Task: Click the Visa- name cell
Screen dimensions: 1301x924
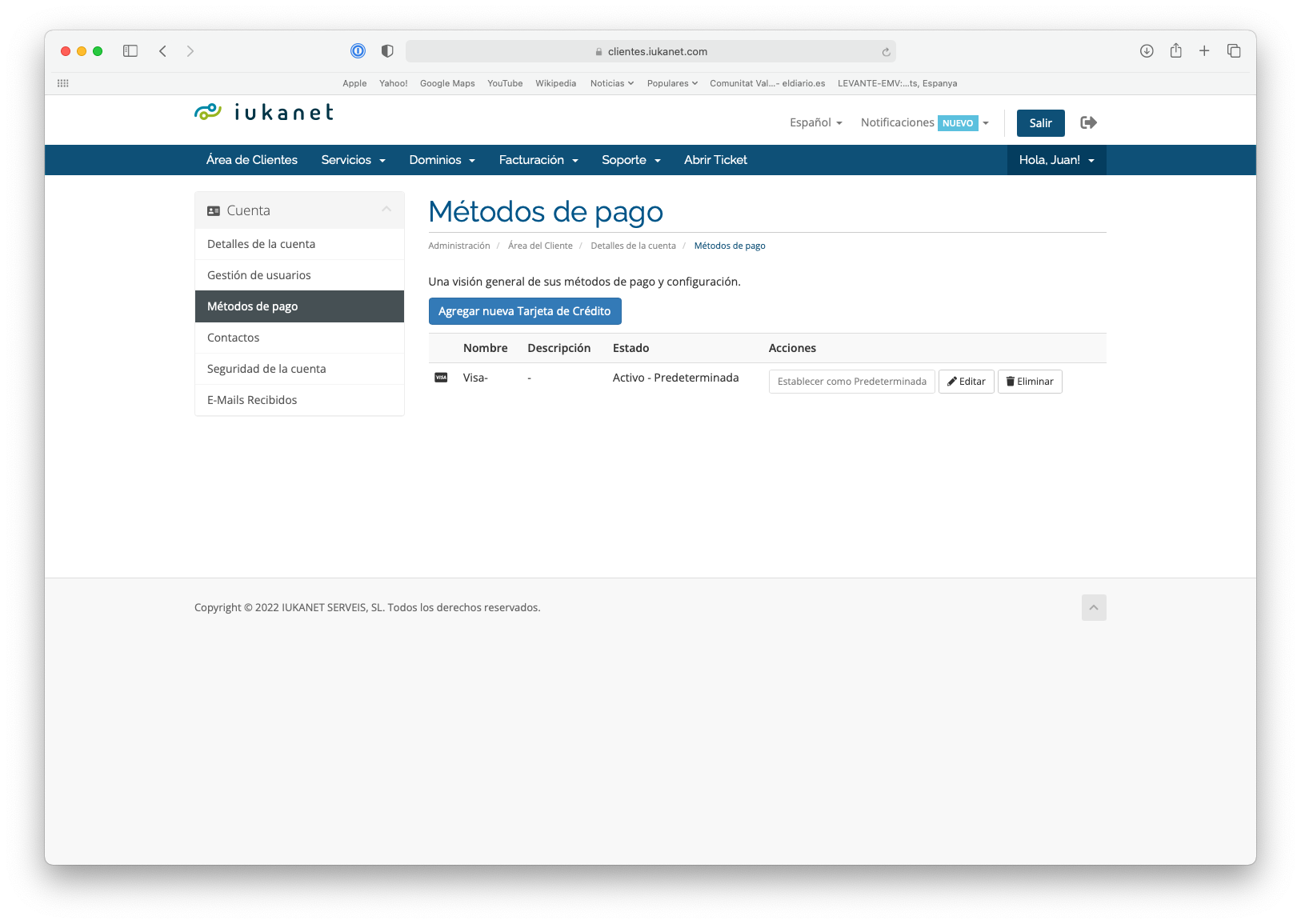Action: coord(475,378)
